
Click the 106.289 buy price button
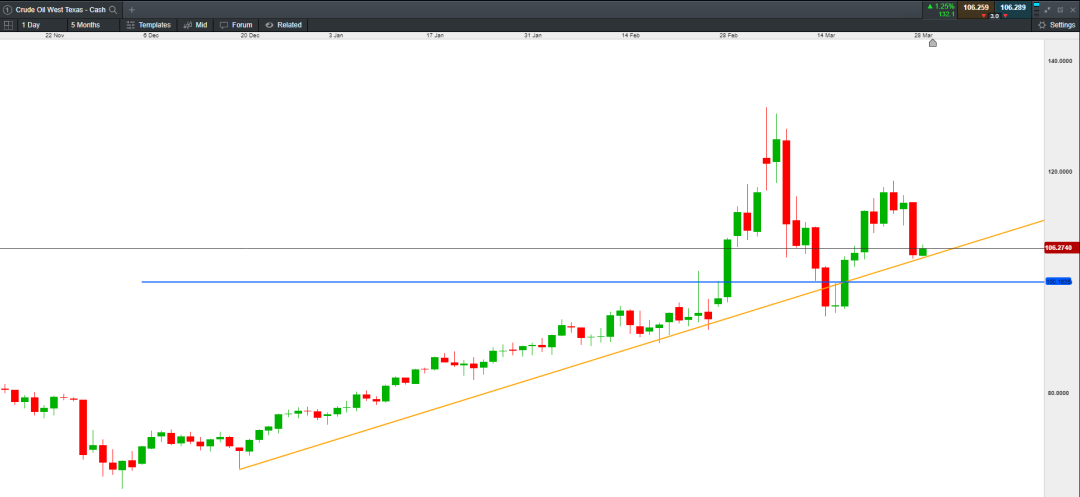pyautogui.click(x=1013, y=10)
